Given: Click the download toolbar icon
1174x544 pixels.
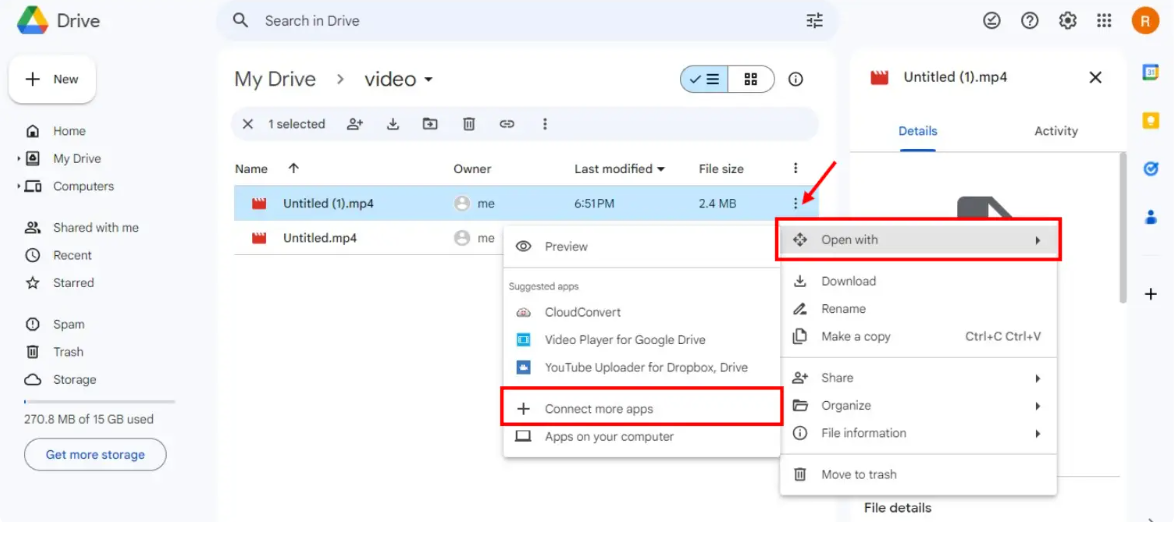Looking at the screenshot, I should tap(392, 124).
